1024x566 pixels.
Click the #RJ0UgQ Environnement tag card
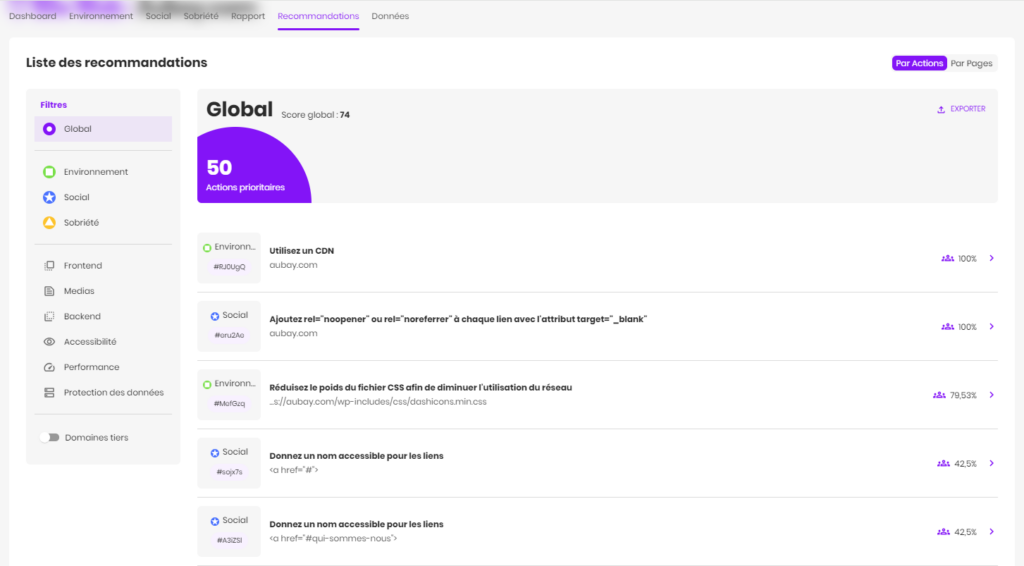(x=229, y=258)
